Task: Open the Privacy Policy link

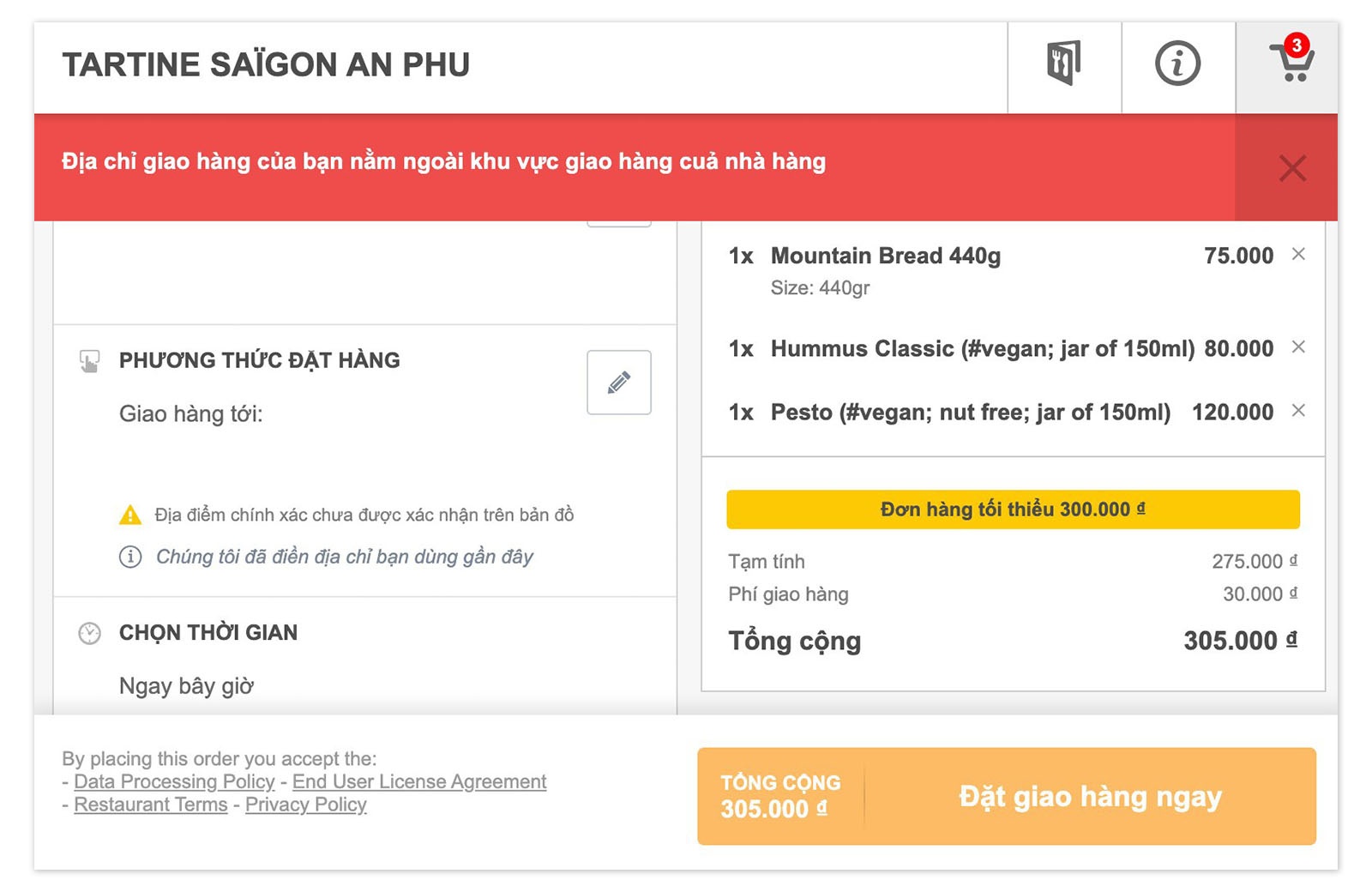Action: [306, 805]
